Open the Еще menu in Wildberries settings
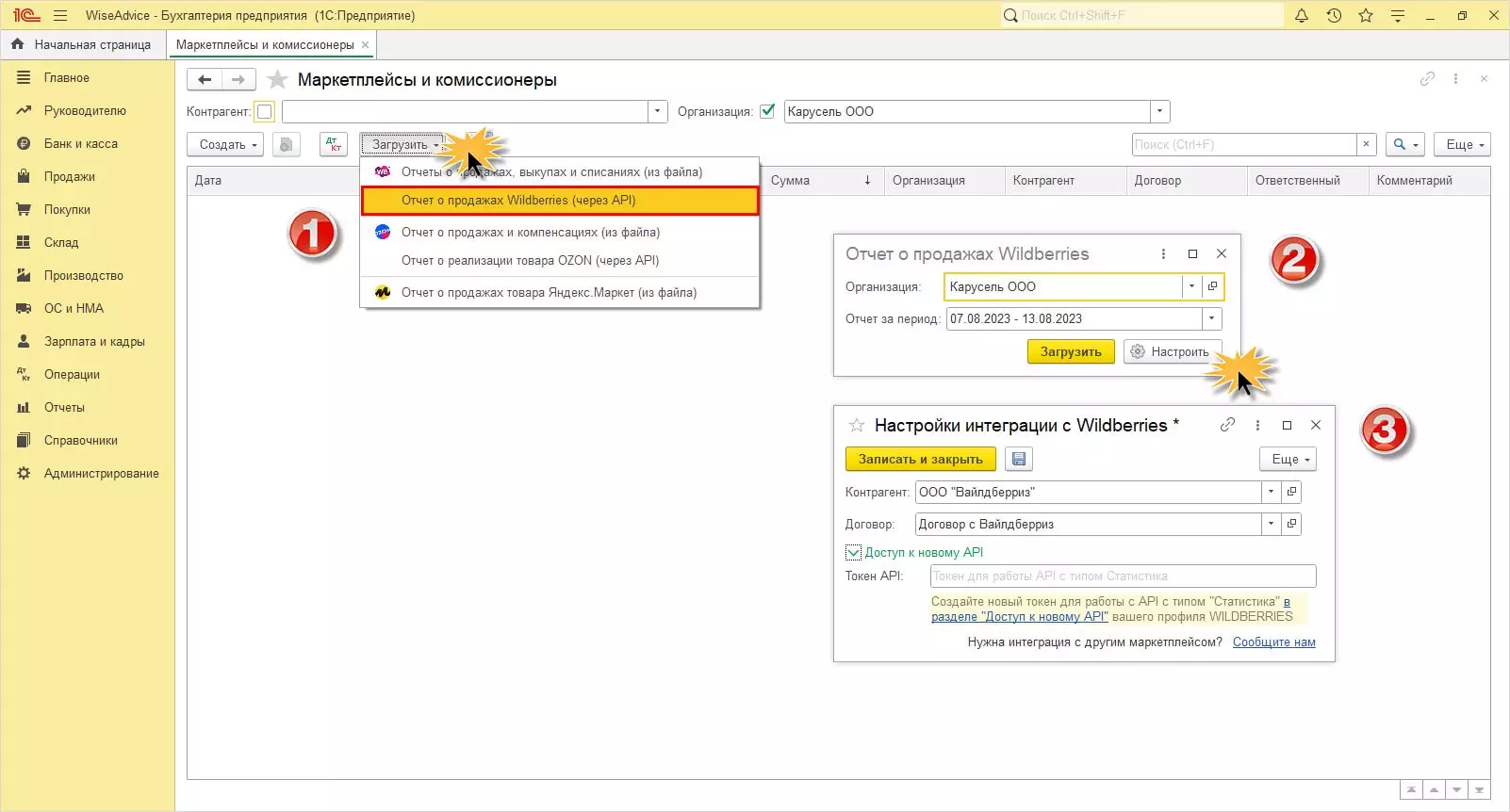 (1288, 459)
